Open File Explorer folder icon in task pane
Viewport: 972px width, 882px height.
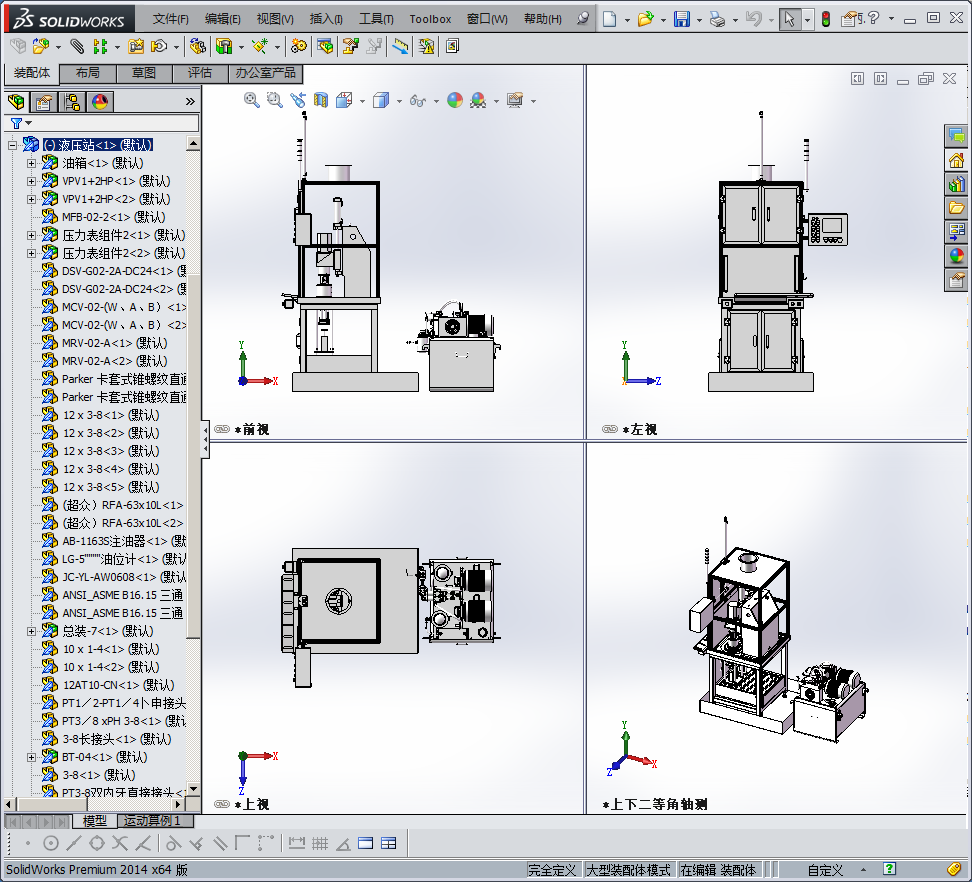tap(957, 208)
